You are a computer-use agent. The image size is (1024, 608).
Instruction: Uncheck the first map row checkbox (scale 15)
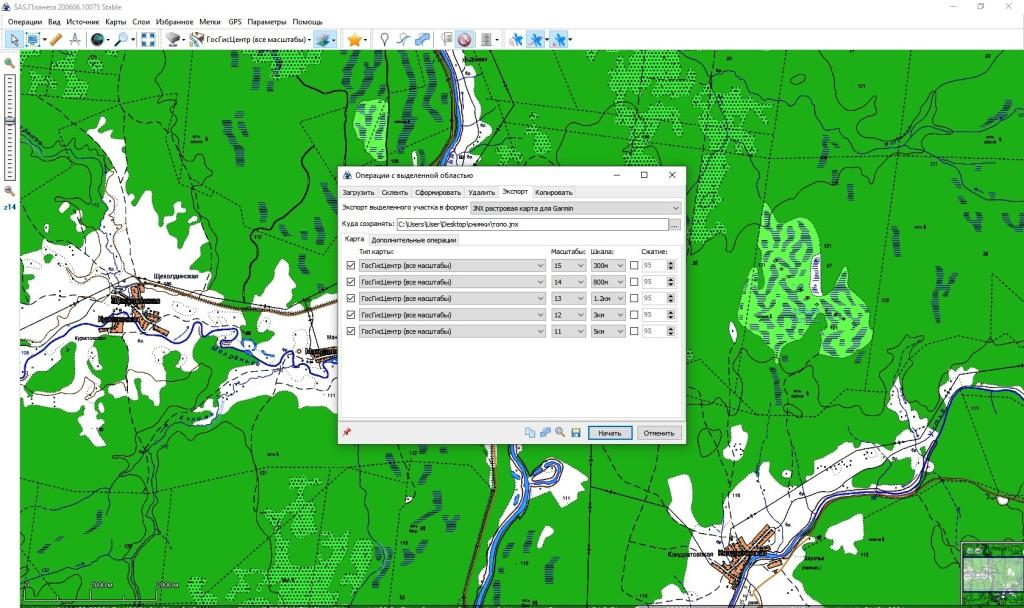coord(350,265)
